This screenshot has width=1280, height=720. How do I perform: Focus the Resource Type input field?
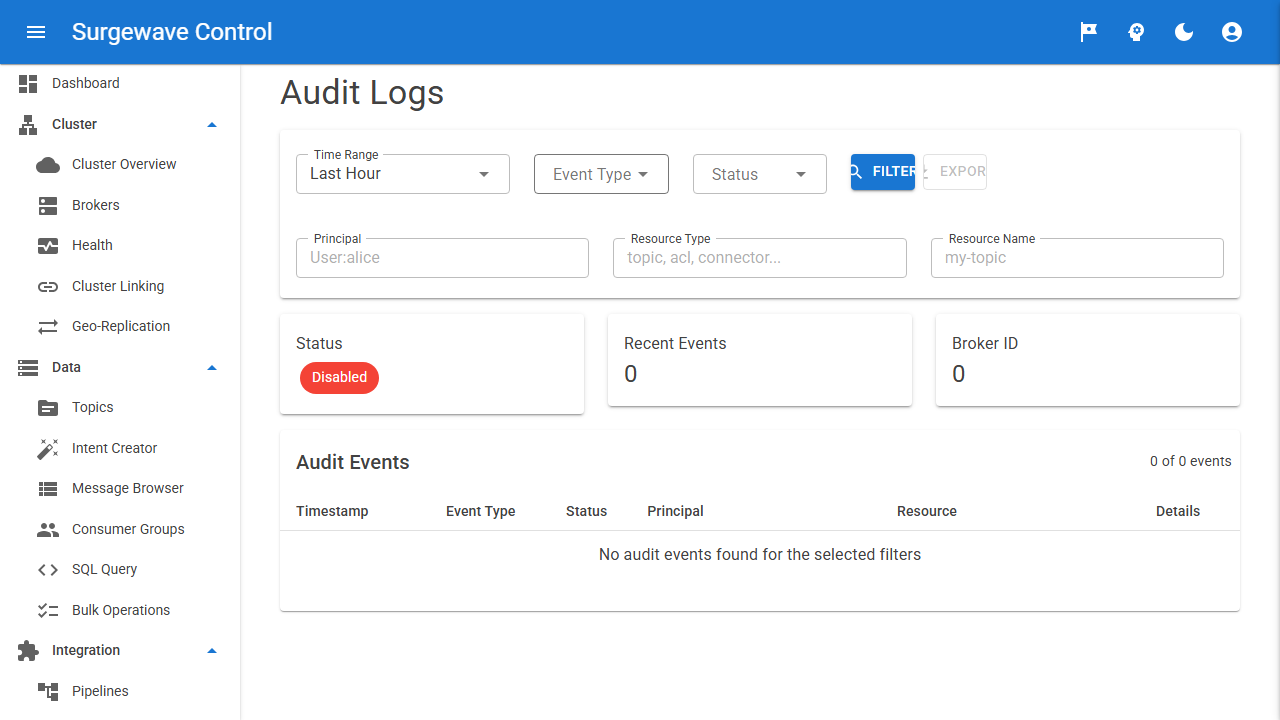pos(760,258)
